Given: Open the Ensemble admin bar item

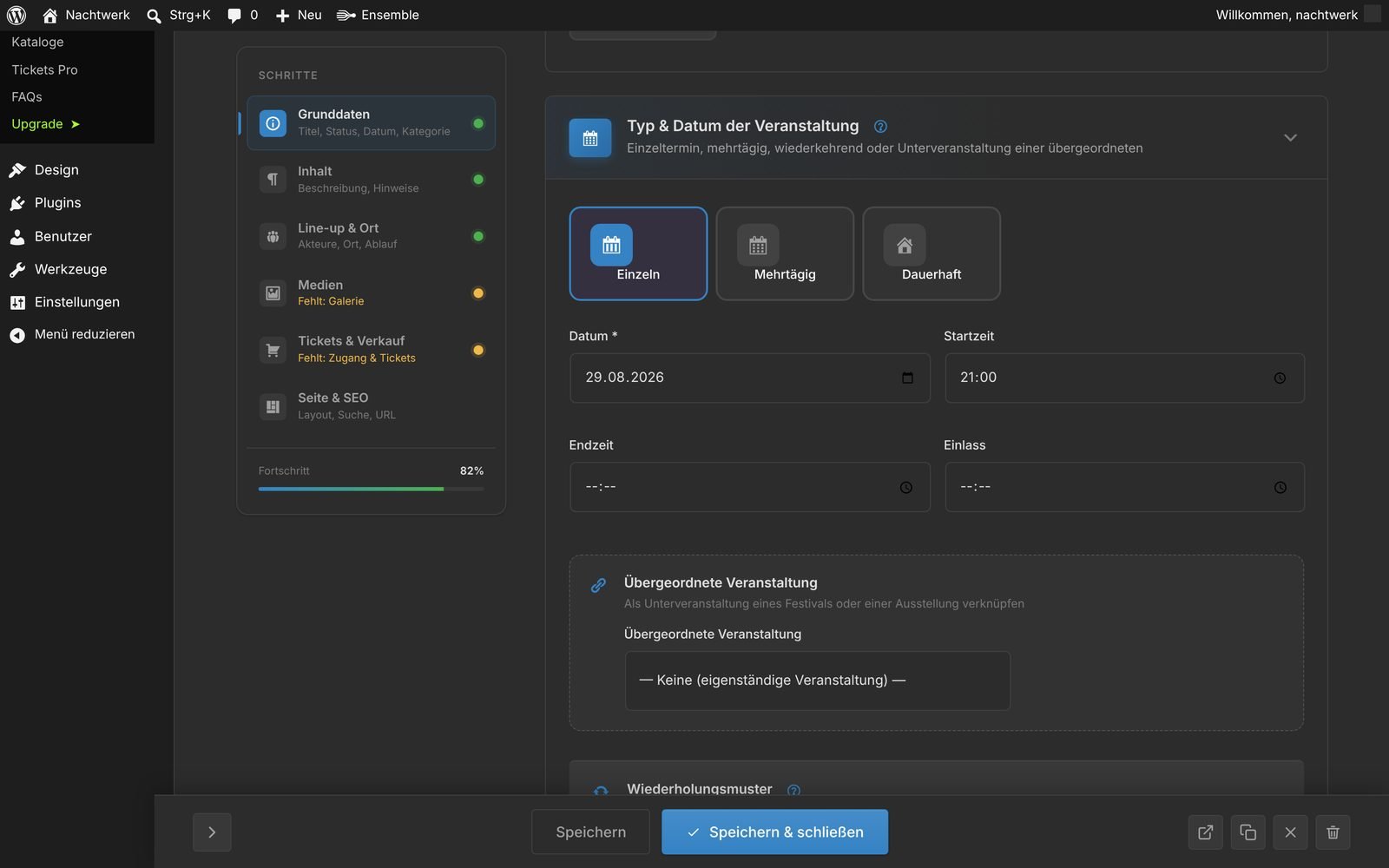Looking at the screenshot, I should [378, 15].
